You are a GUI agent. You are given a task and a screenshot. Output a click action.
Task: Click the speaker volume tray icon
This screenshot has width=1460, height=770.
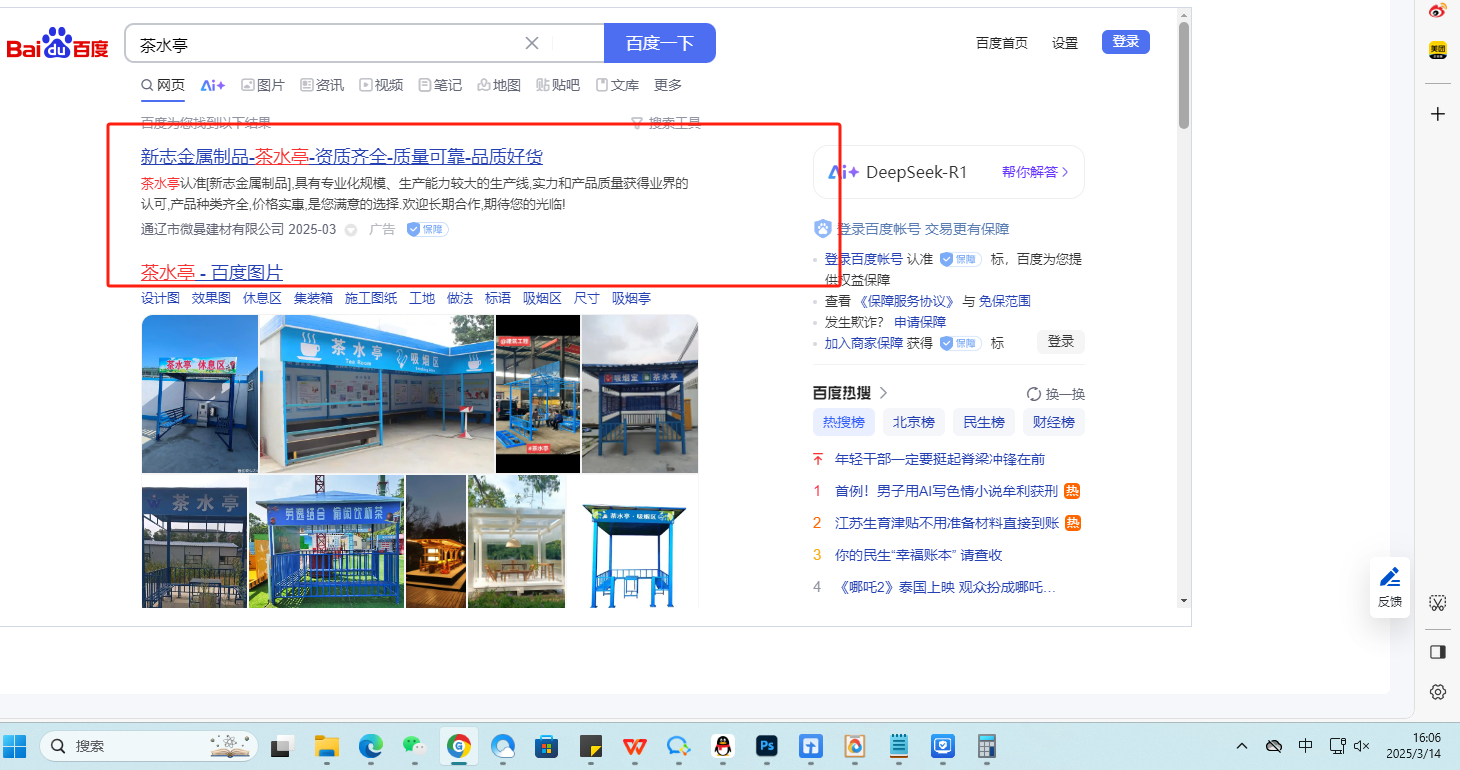click(1361, 746)
